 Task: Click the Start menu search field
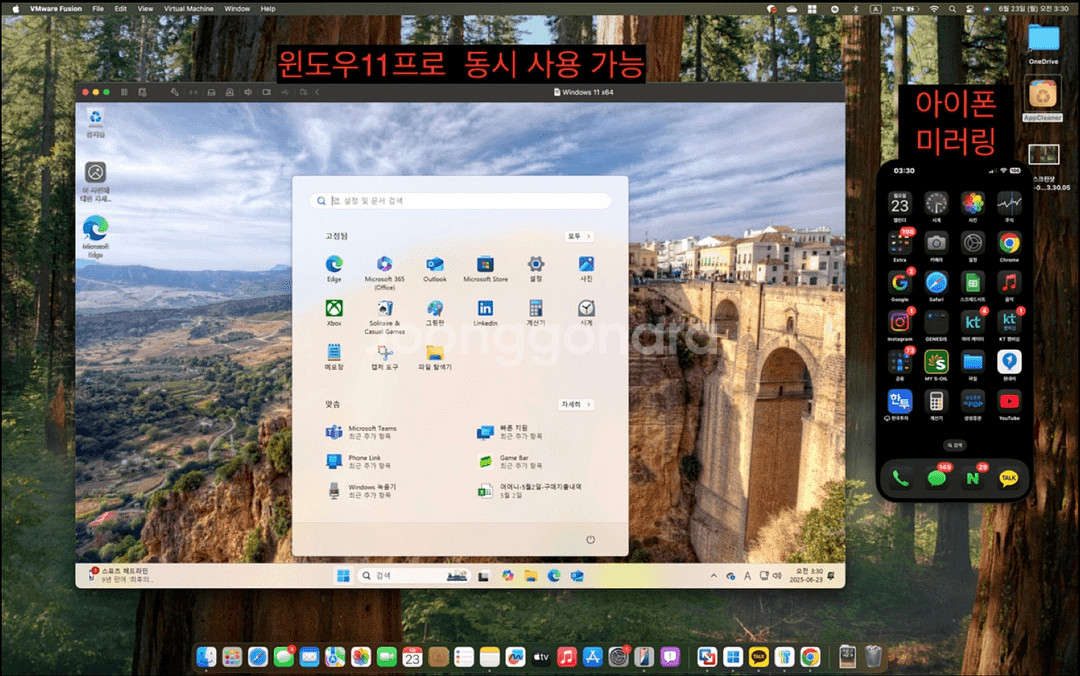460,201
